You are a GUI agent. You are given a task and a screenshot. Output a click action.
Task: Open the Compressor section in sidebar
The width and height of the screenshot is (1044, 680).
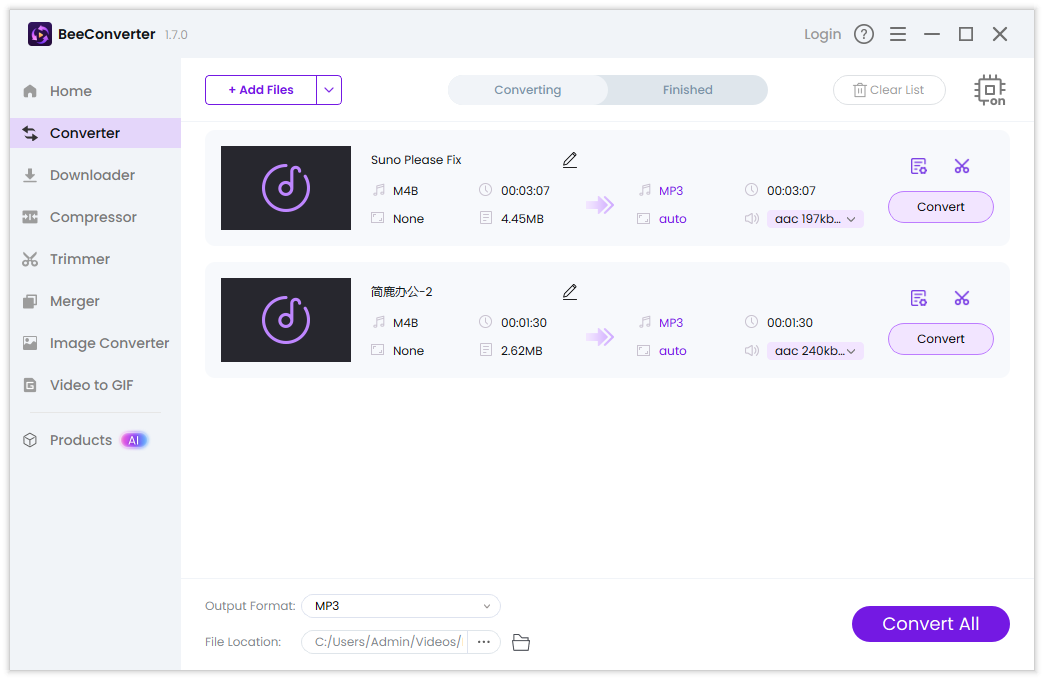pyautogui.click(x=93, y=217)
